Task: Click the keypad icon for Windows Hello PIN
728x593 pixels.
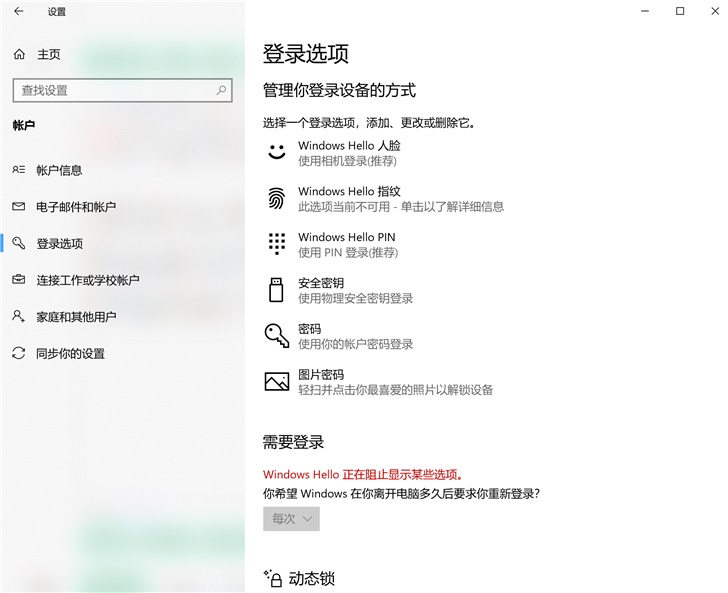Action: (x=277, y=244)
